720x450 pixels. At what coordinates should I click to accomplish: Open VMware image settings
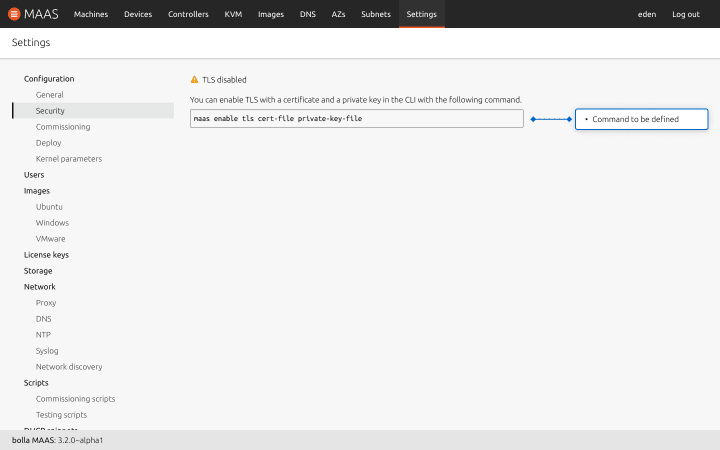[51, 239]
